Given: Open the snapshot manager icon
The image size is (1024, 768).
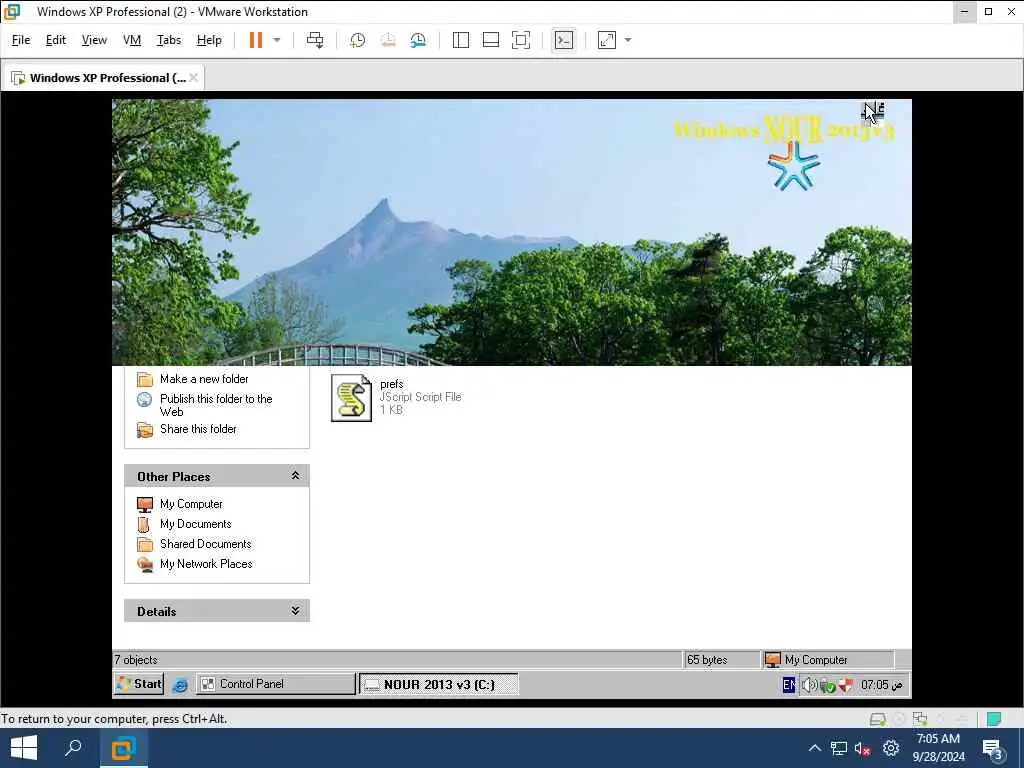Looking at the screenshot, I should pyautogui.click(x=418, y=40).
